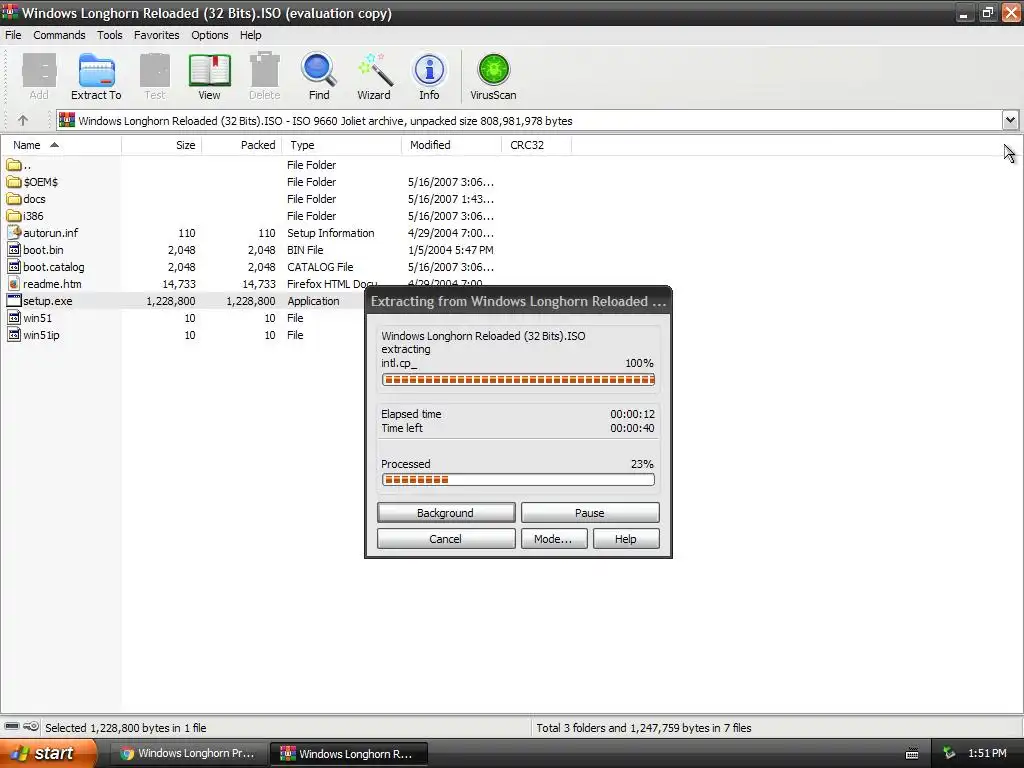1024x768 pixels.
Task: Click the Mode... button
Action: pos(553,539)
